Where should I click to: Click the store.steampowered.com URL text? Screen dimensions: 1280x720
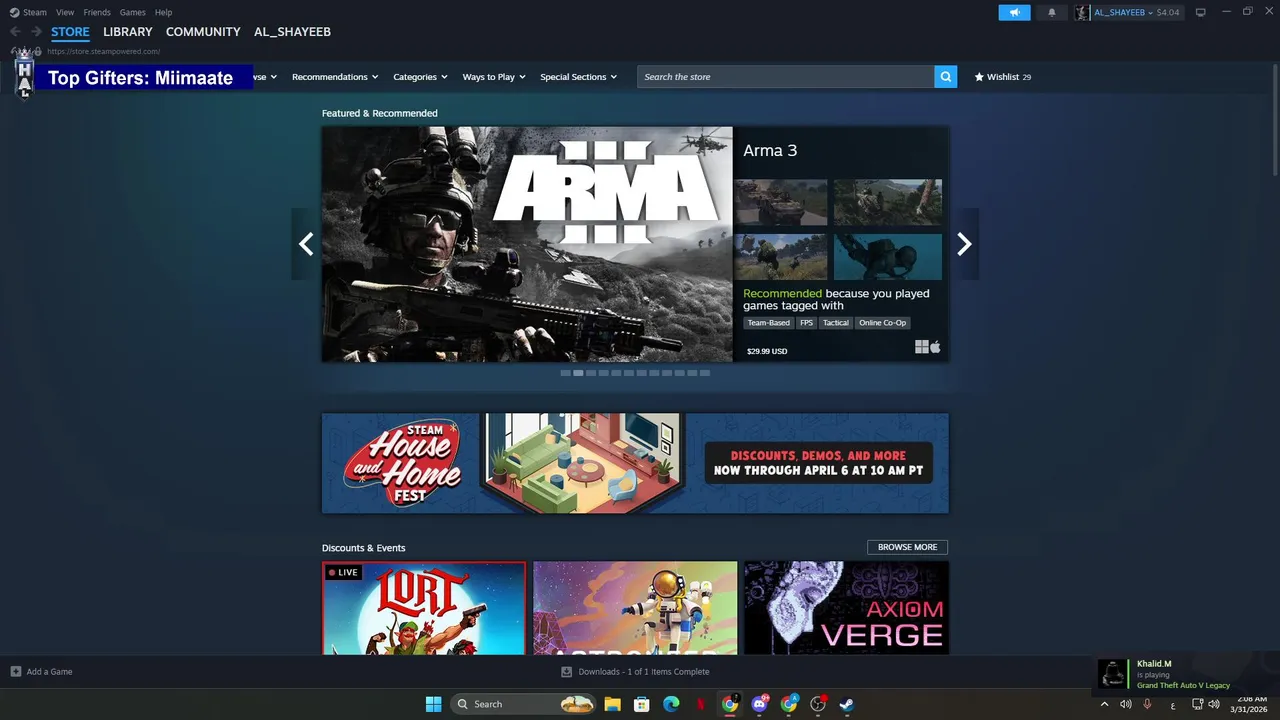pos(103,52)
